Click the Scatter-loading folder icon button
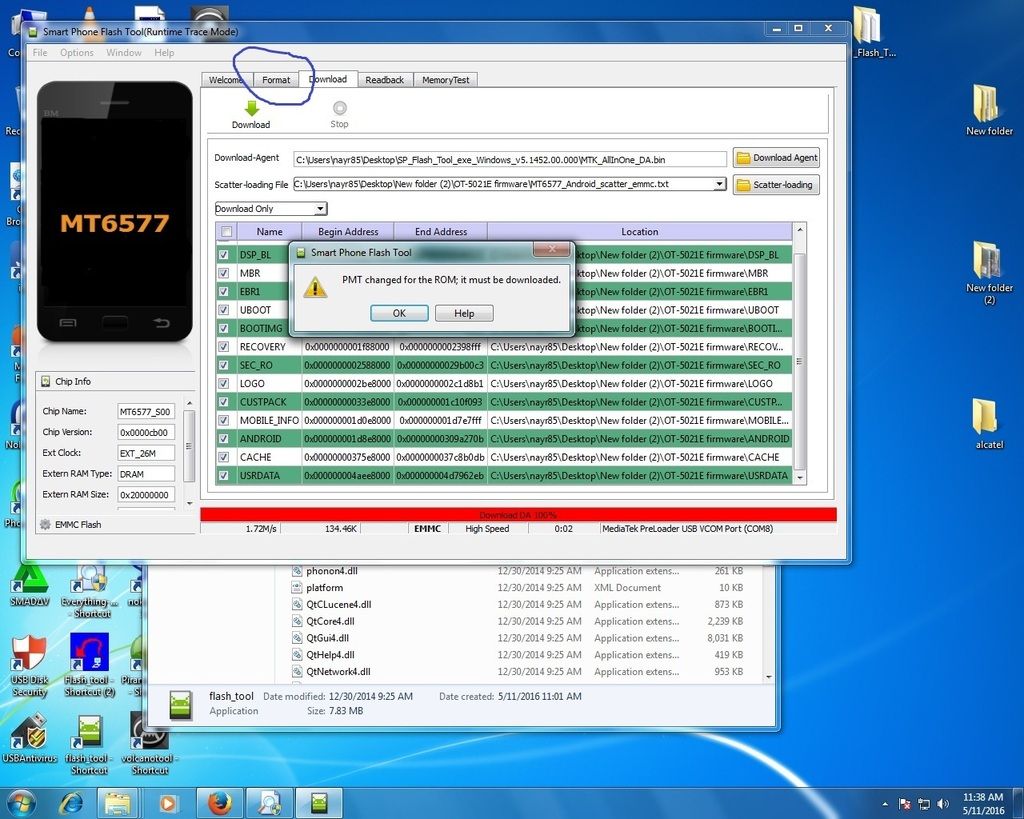 pos(776,185)
